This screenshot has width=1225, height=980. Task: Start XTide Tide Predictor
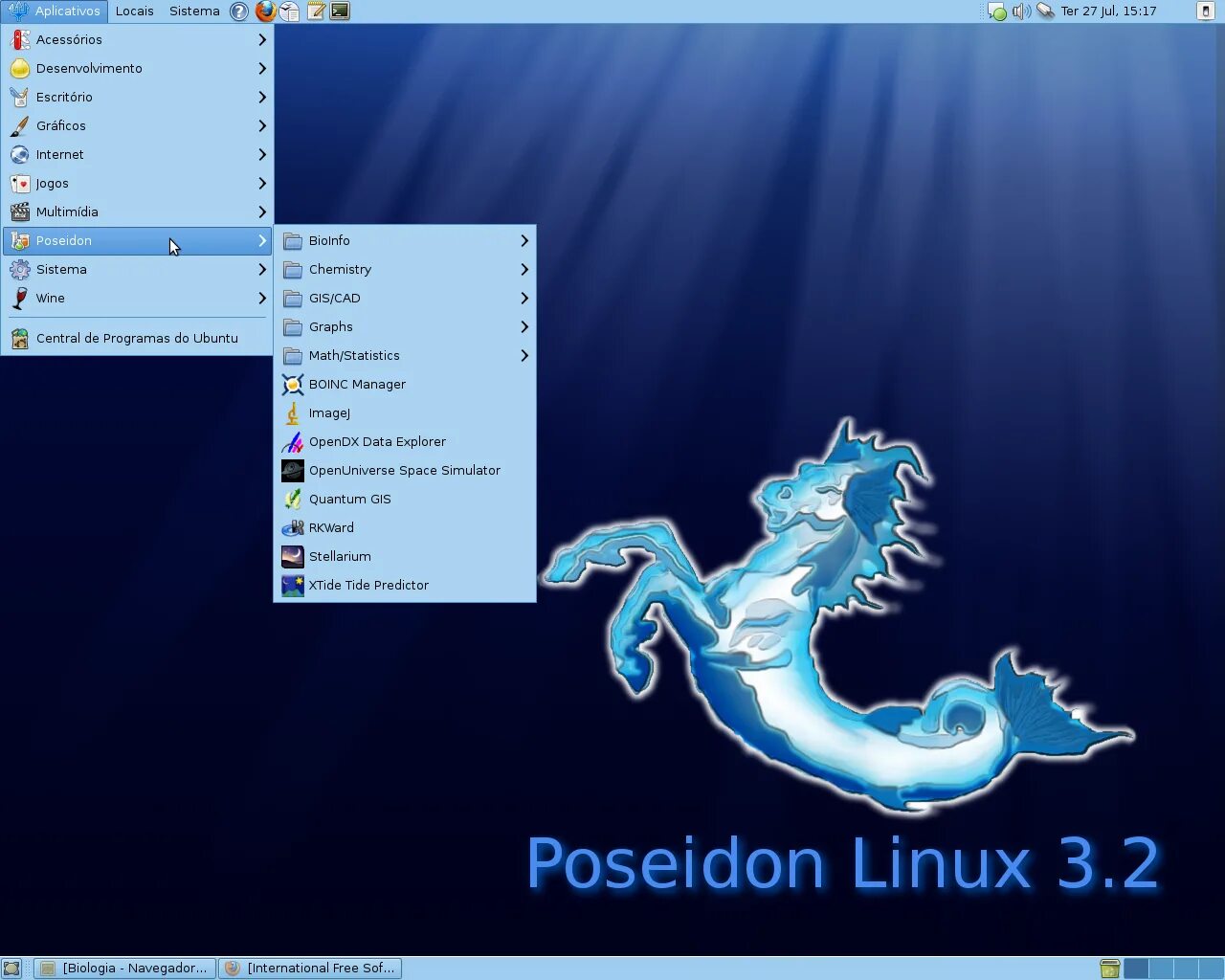405,585
